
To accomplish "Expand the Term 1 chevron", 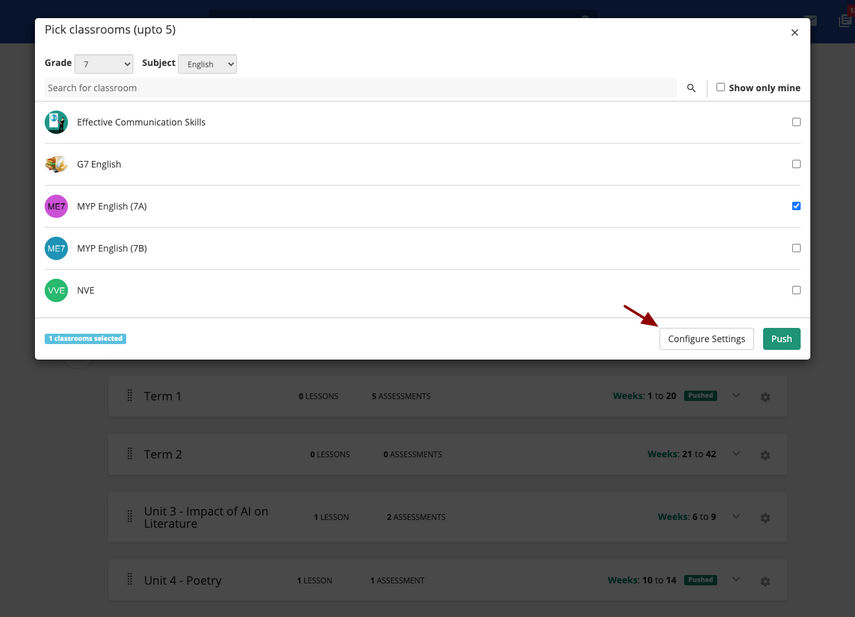I will [736, 396].
